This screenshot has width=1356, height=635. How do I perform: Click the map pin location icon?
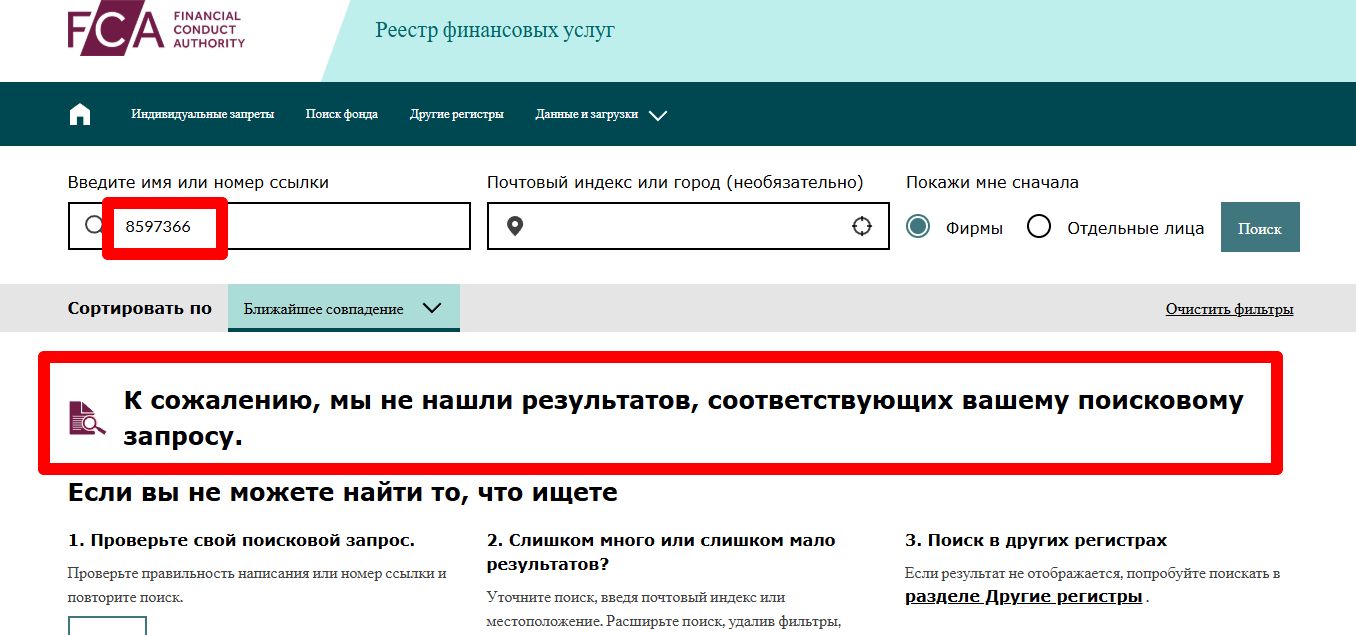515,227
